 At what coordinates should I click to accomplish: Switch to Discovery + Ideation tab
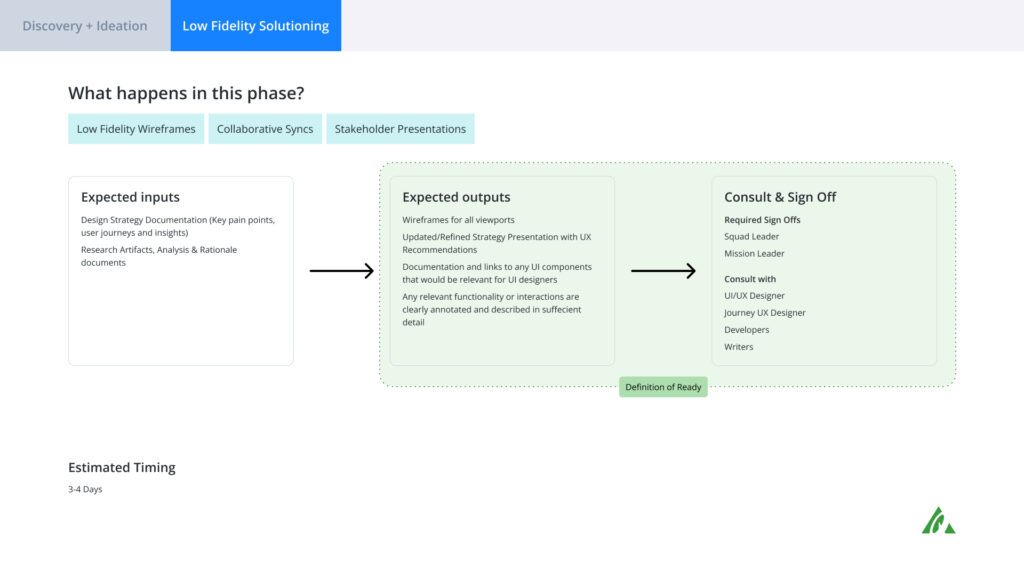[85, 25]
